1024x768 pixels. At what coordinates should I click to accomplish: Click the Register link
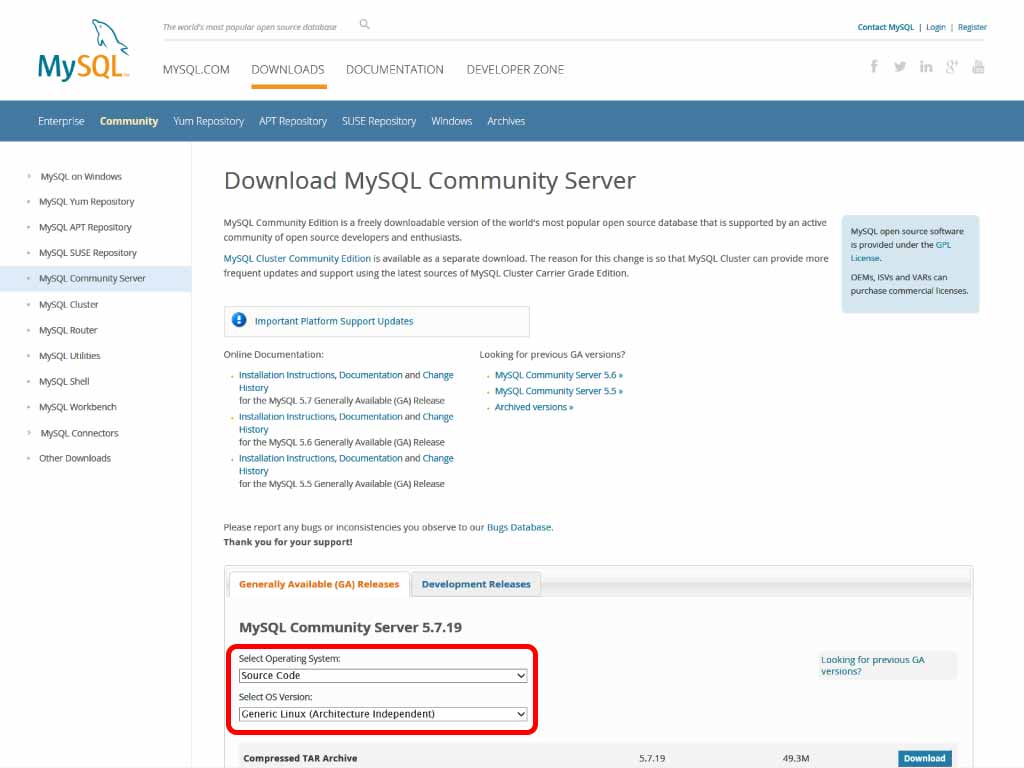(x=972, y=27)
